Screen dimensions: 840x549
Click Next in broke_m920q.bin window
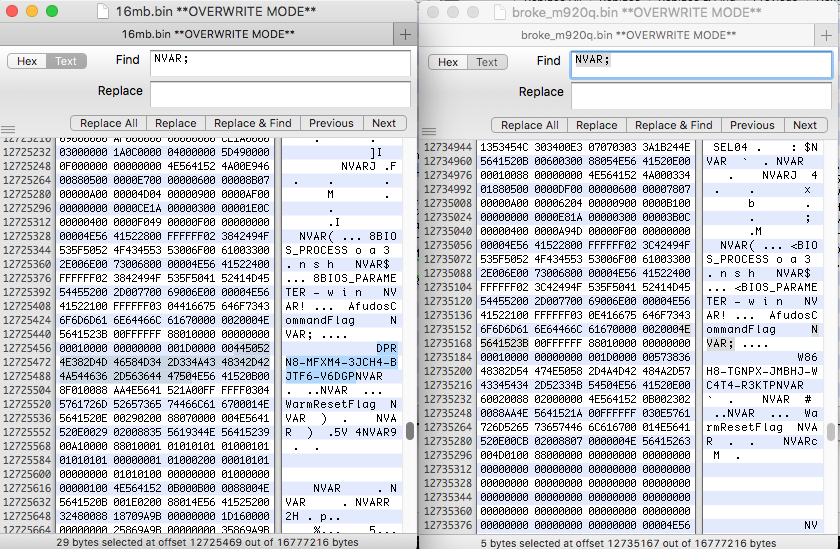click(805, 125)
